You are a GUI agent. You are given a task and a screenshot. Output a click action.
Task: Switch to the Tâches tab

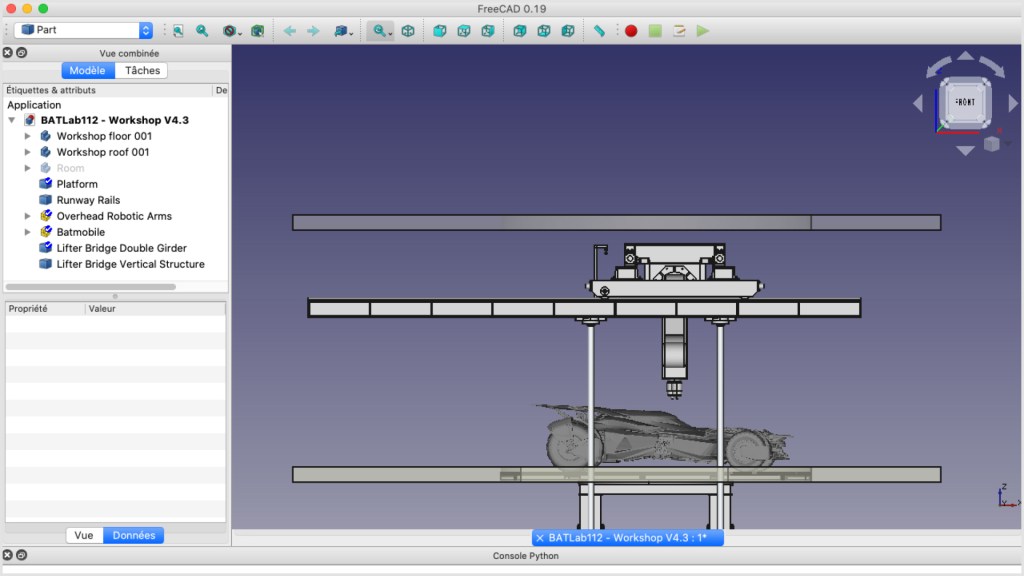142,71
